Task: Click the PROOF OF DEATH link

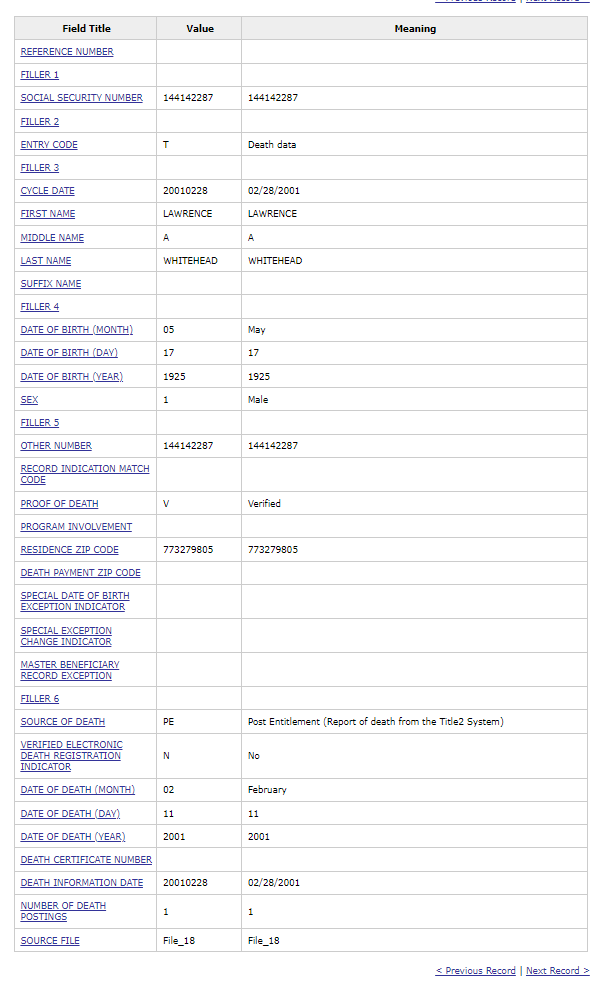Action: [x=59, y=504]
